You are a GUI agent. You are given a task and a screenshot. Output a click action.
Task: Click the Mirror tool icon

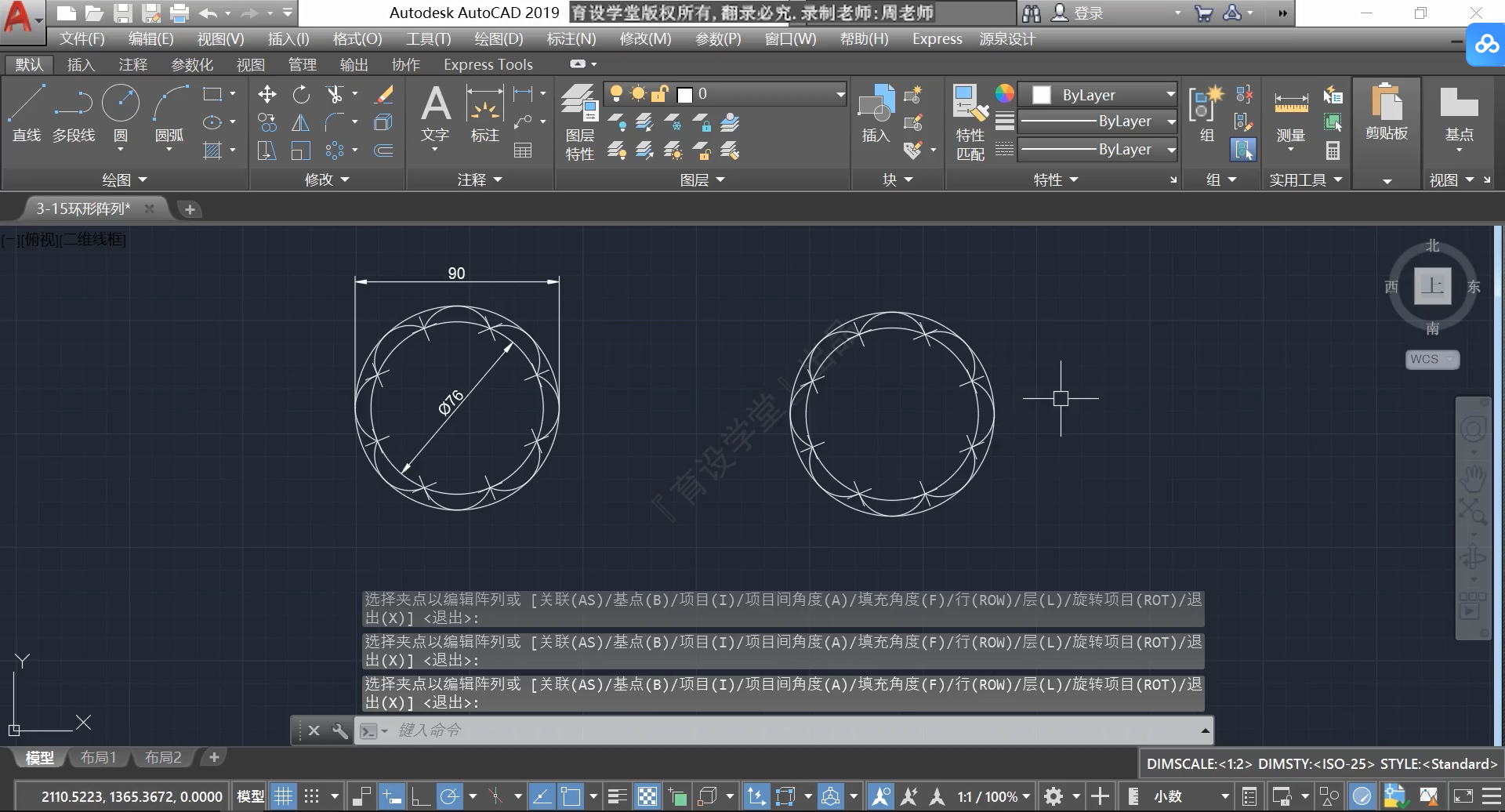(x=301, y=122)
